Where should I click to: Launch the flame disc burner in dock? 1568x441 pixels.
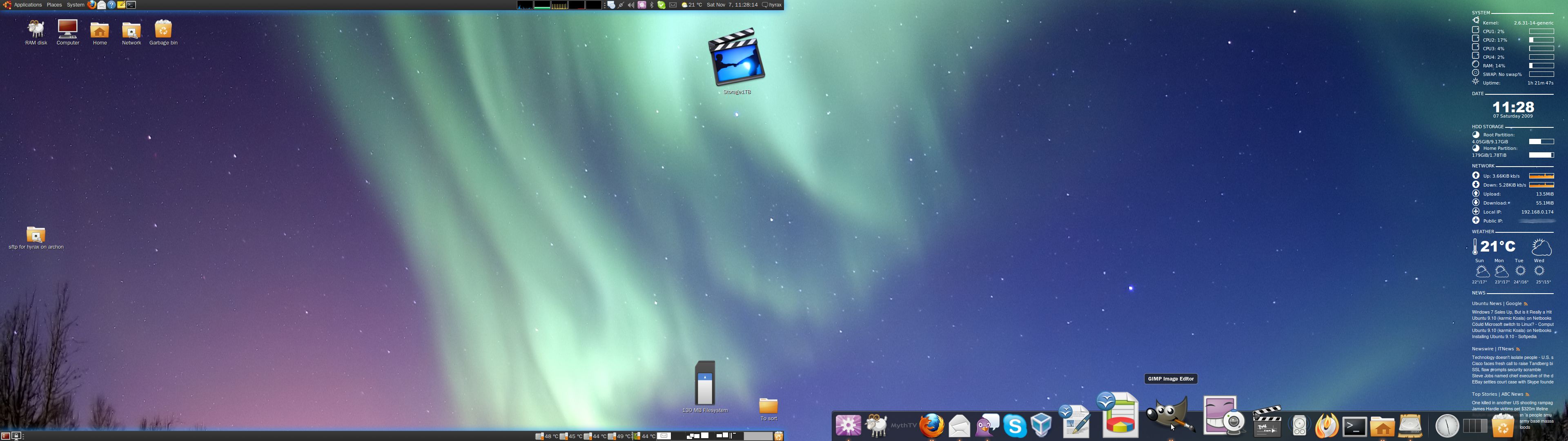(x=1327, y=425)
